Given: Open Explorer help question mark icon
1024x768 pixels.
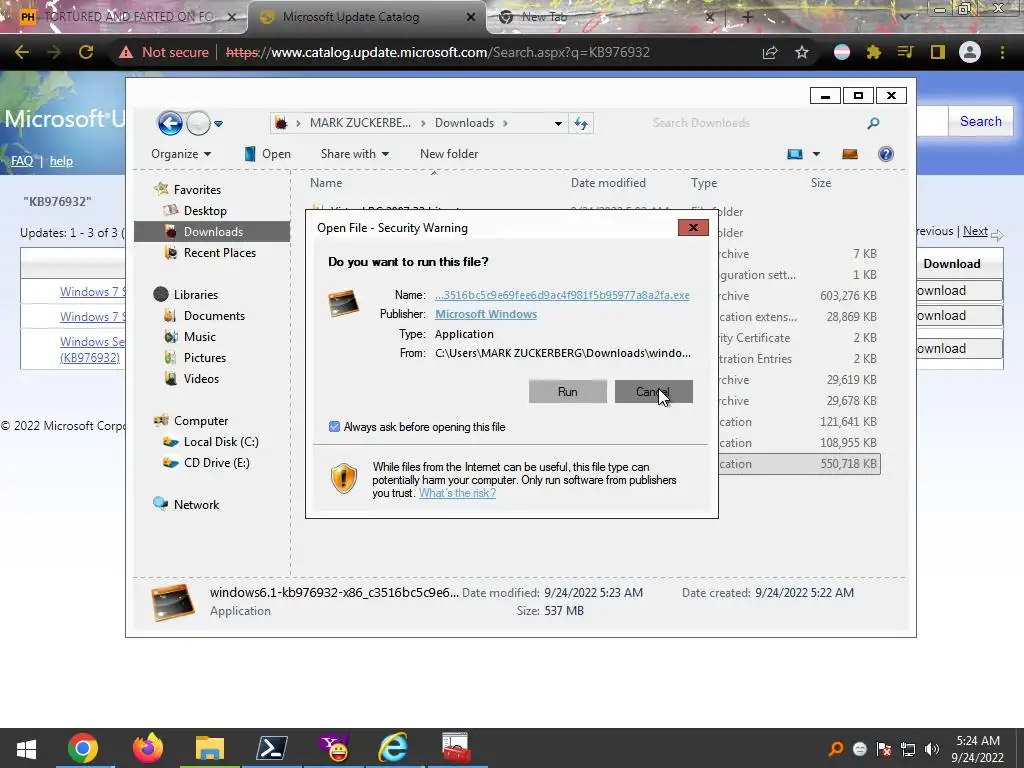Looking at the screenshot, I should (x=886, y=154).
